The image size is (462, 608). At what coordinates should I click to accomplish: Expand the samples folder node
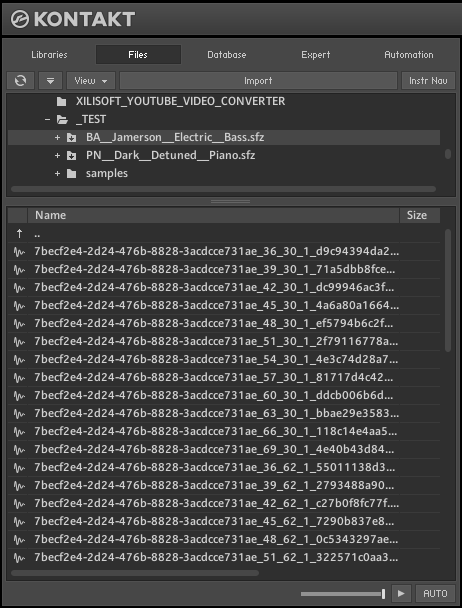[x=57, y=173]
